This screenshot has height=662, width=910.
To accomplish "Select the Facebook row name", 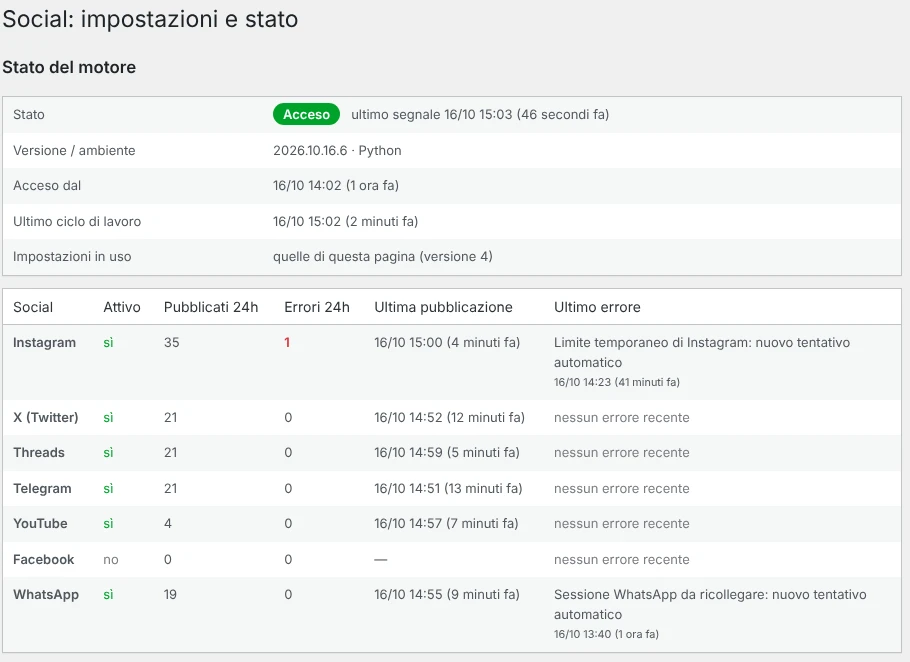I will 44,559.
